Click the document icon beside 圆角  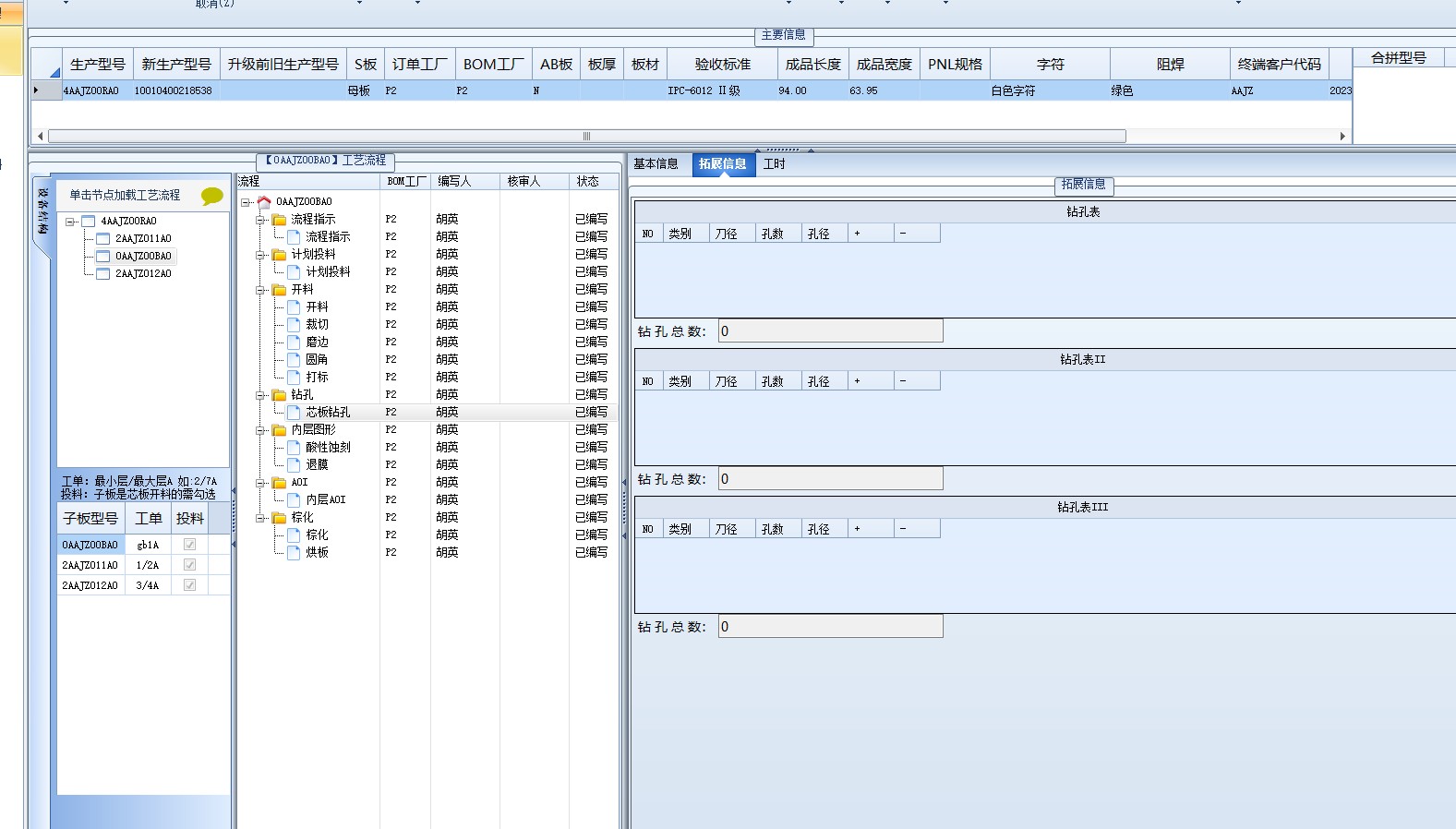(x=294, y=359)
